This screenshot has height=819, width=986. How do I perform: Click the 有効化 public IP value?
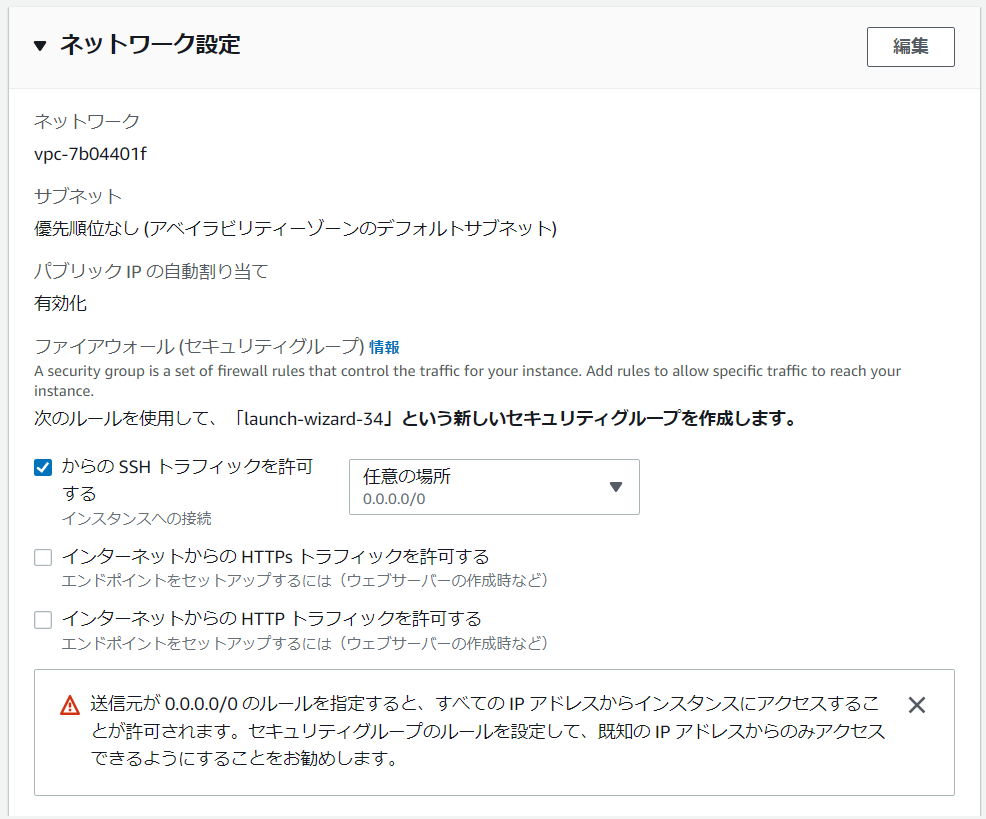coord(60,303)
